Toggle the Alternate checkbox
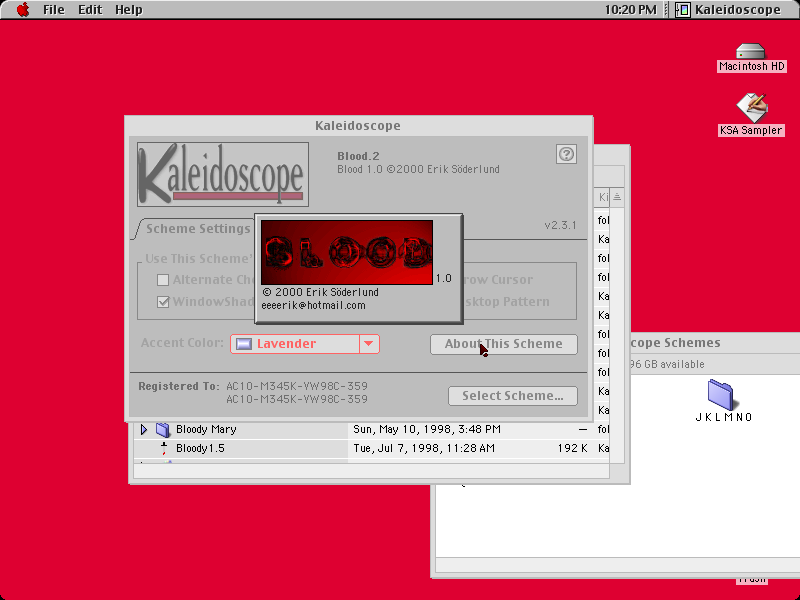The height and width of the screenshot is (600, 800). [x=163, y=280]
